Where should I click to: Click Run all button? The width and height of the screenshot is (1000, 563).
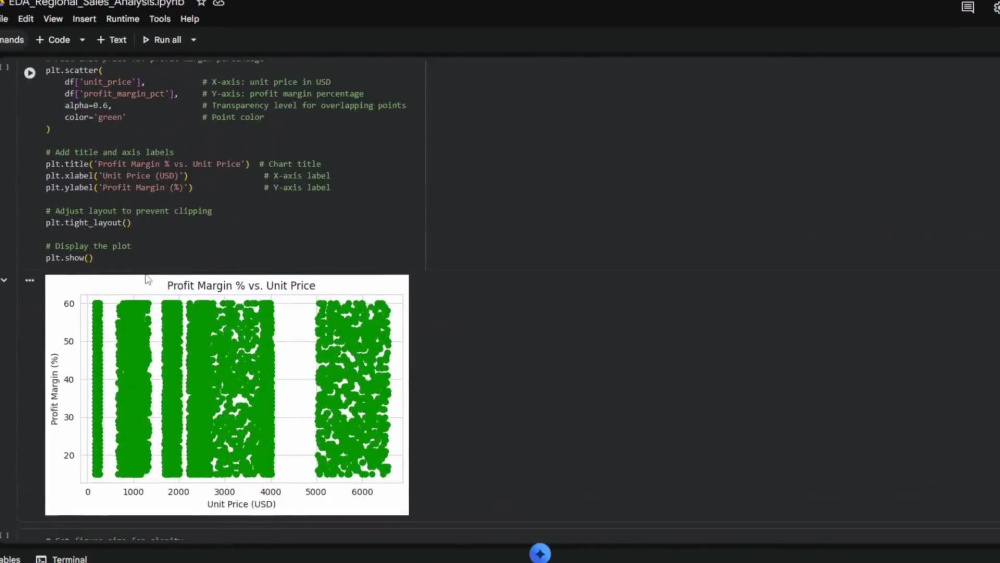(162, 40)
